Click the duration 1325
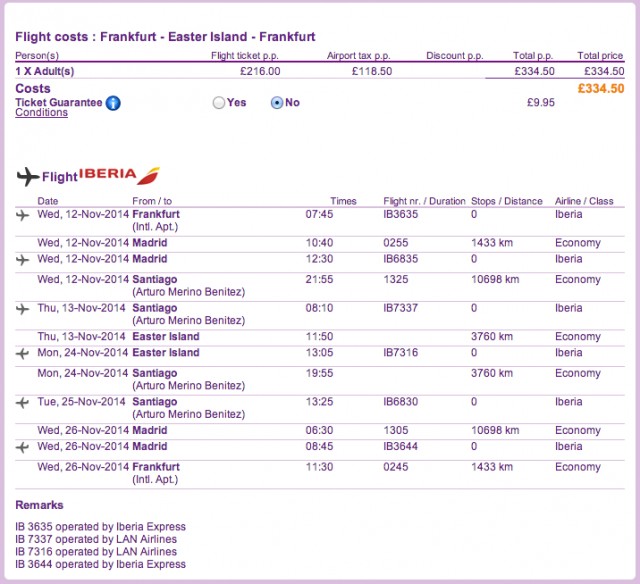The width and height of the screenshot is (640, 584). (x=396, y=280)
